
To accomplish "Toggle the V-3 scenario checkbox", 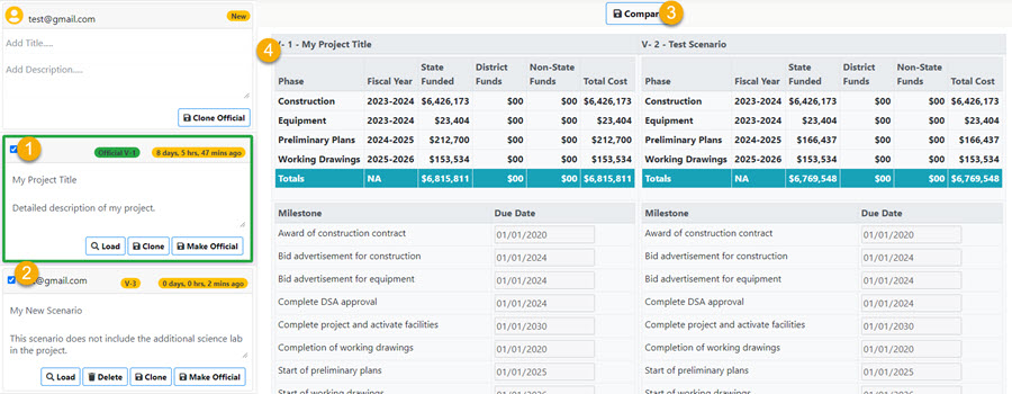I will [x=12, y=280].
